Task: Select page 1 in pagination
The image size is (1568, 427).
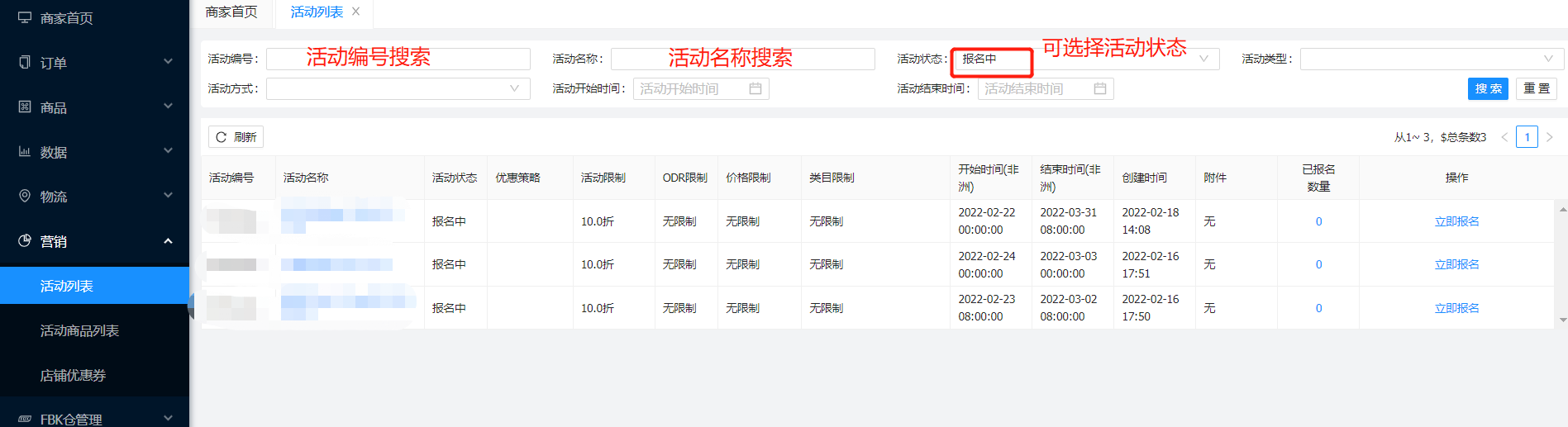Action: coord(1527,137)
